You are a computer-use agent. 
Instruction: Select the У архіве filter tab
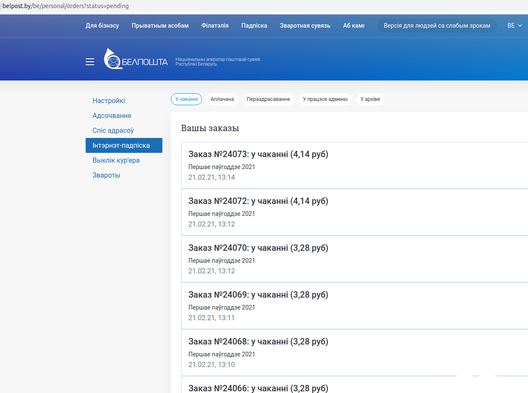[370, 99]
